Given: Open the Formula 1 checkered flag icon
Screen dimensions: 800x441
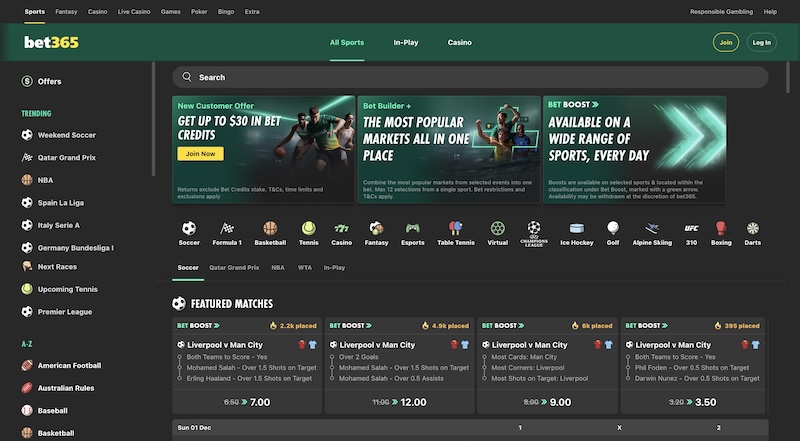Looking at the screenshot, I should (x=227, y=228).
